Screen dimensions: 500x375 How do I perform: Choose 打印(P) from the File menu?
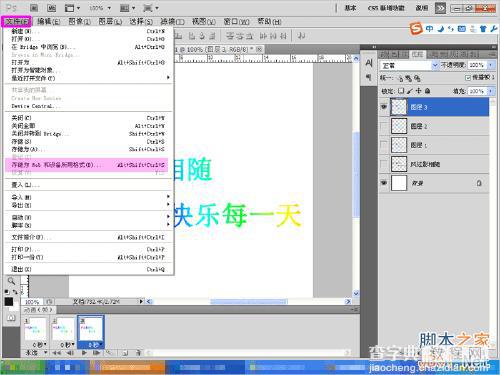click(x=88, y=249)
